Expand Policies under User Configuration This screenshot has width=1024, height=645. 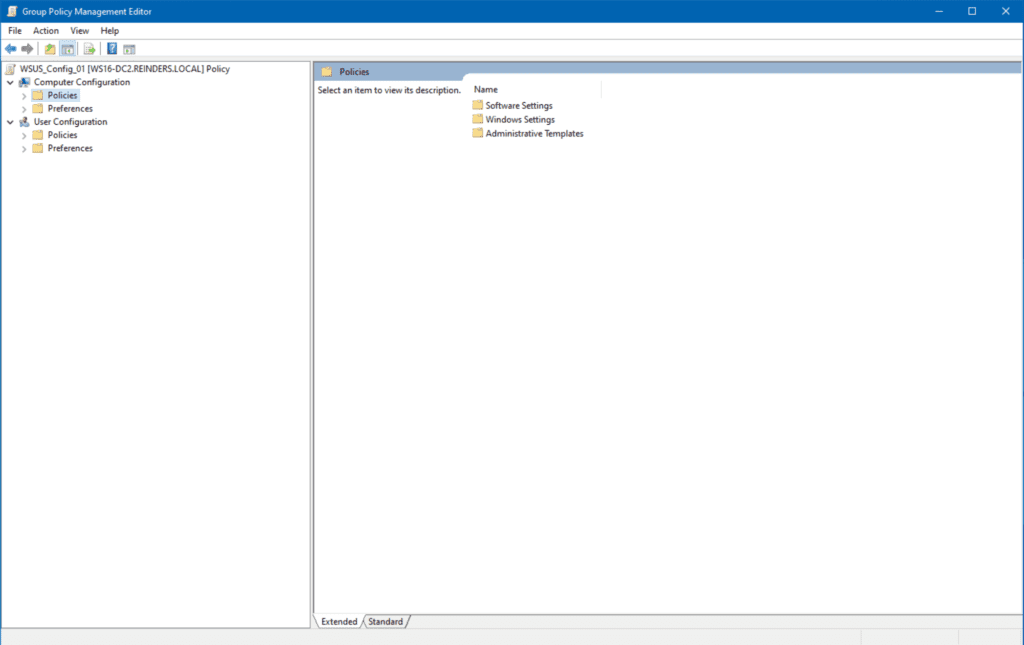pyautogui.click(x=24, y=136)
